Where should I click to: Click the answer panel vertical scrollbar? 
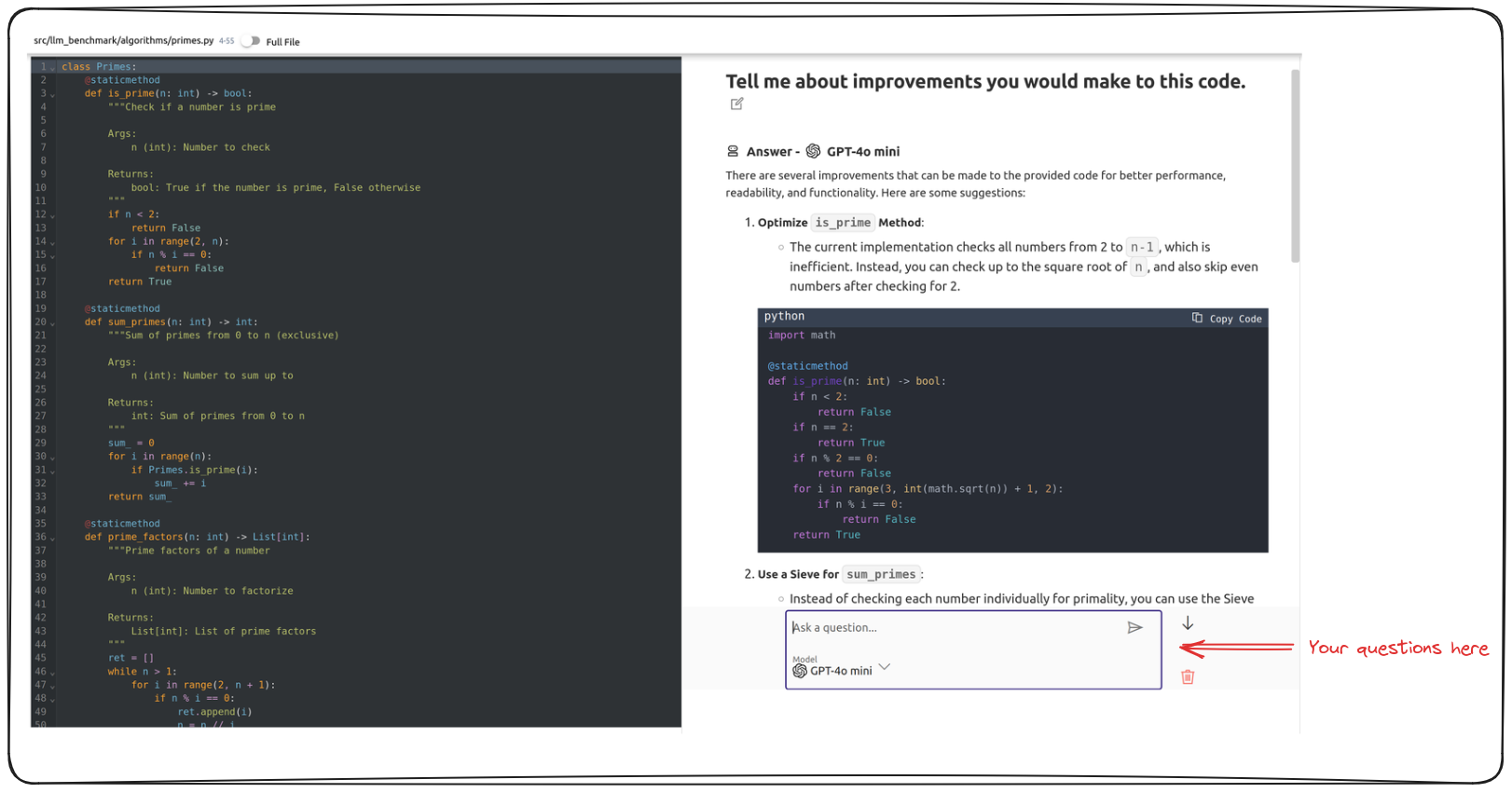(1295, 166)
